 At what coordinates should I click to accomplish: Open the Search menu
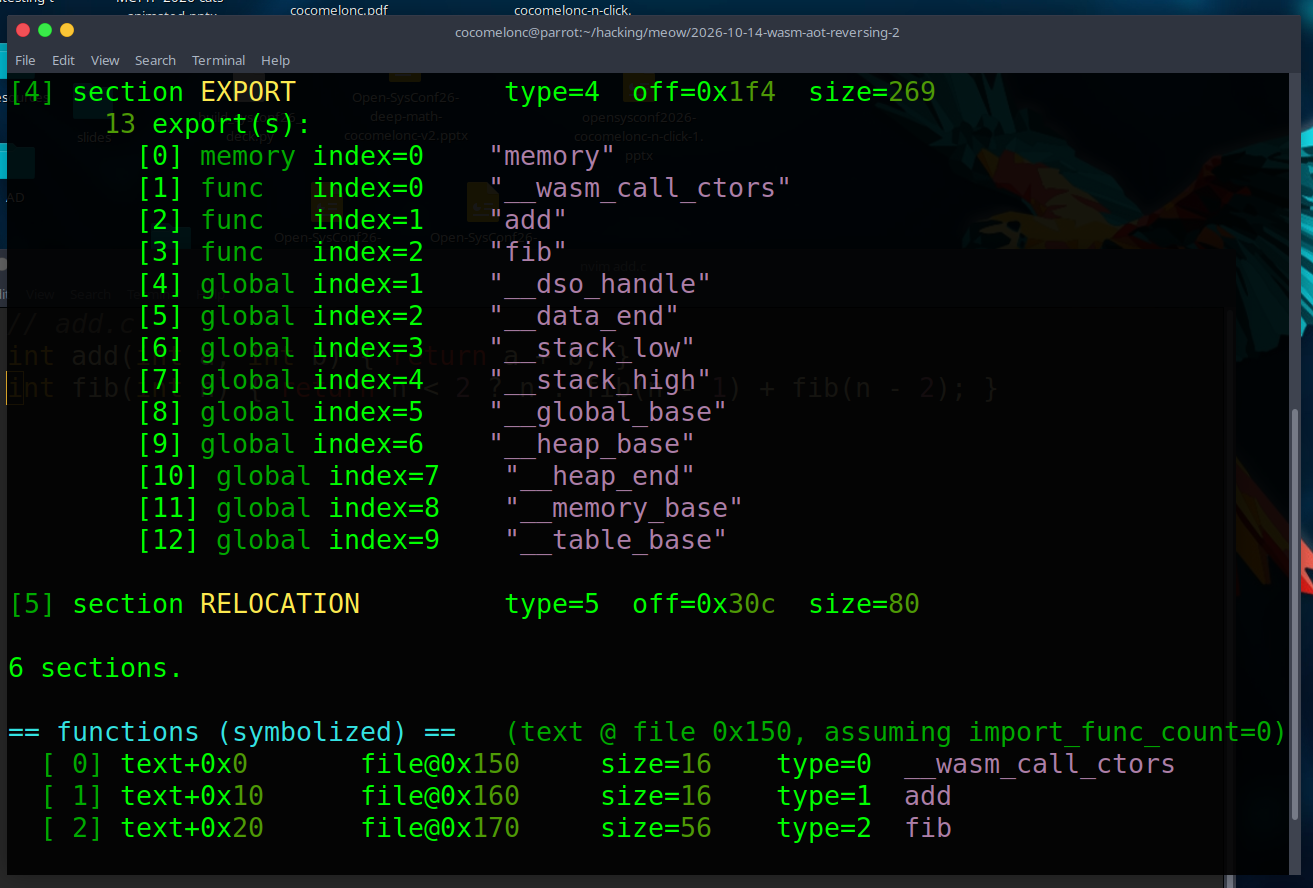155,60
